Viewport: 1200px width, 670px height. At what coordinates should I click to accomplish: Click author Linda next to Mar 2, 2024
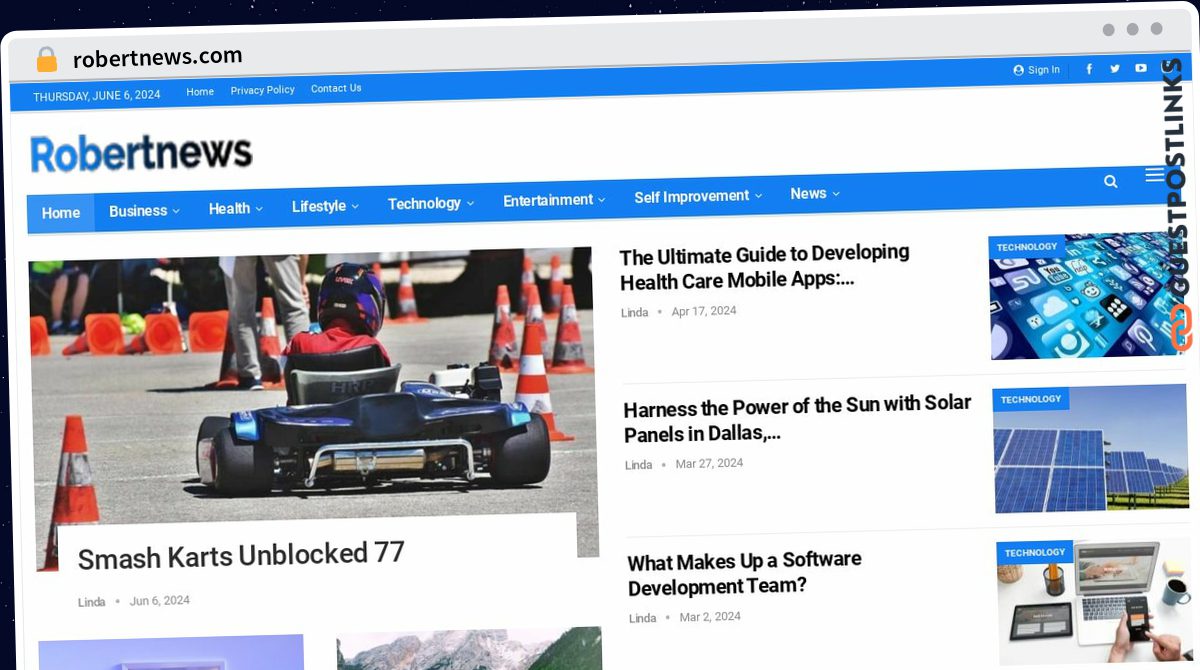click(642, 618)
